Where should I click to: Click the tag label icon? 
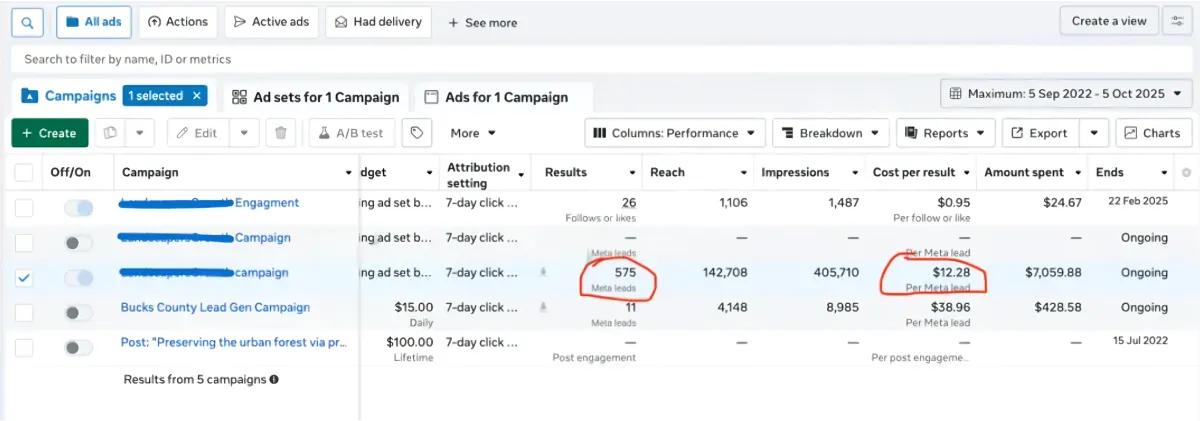point(417,133)
